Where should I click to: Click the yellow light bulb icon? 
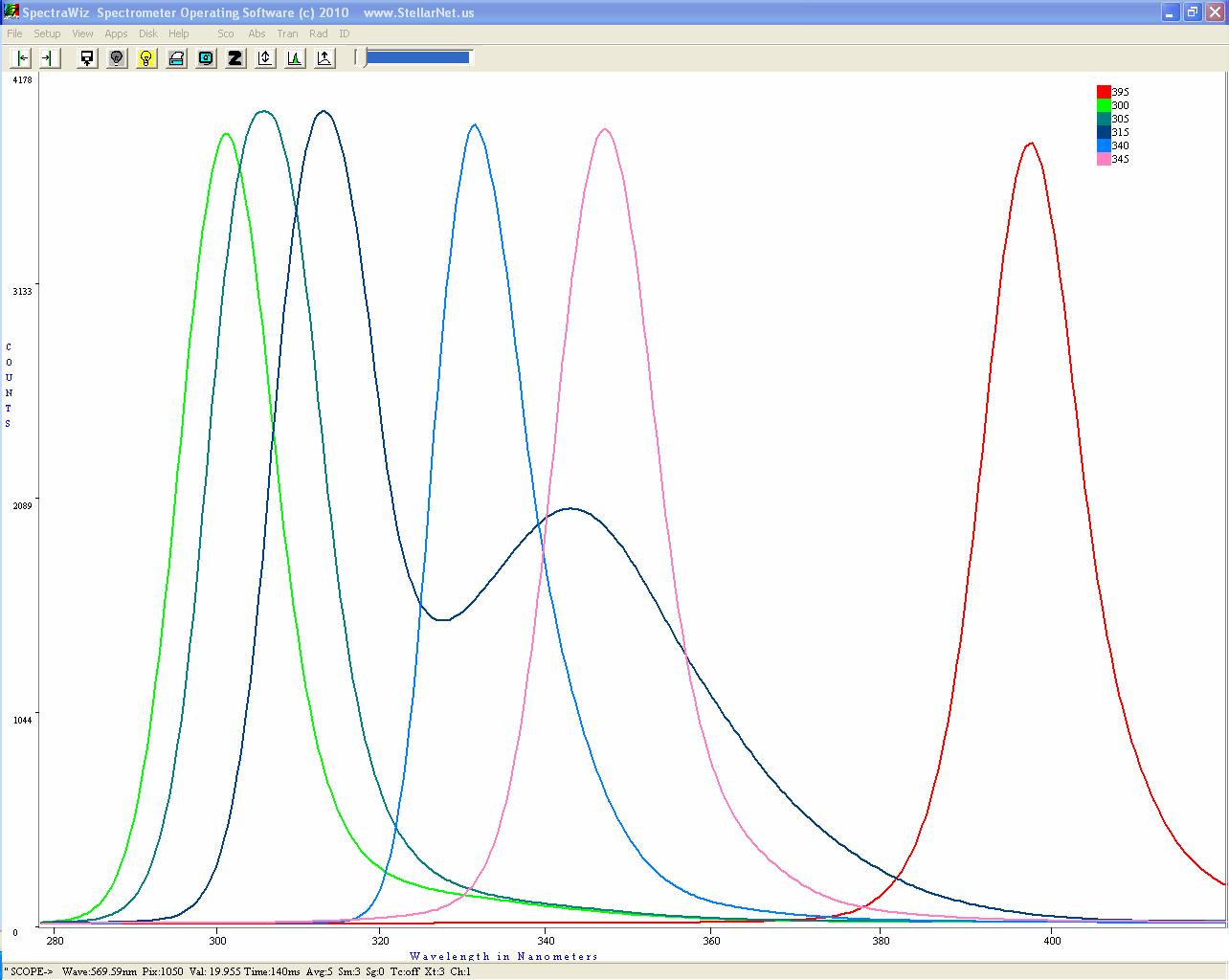[x=146, y=58]
